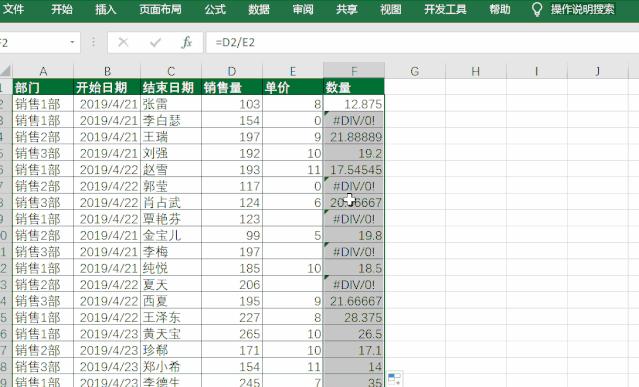Image resolution: width=639 pixels, height=387 pixels.
Task: Select cell containing 赵雪
Action: (x=171, y=169)
